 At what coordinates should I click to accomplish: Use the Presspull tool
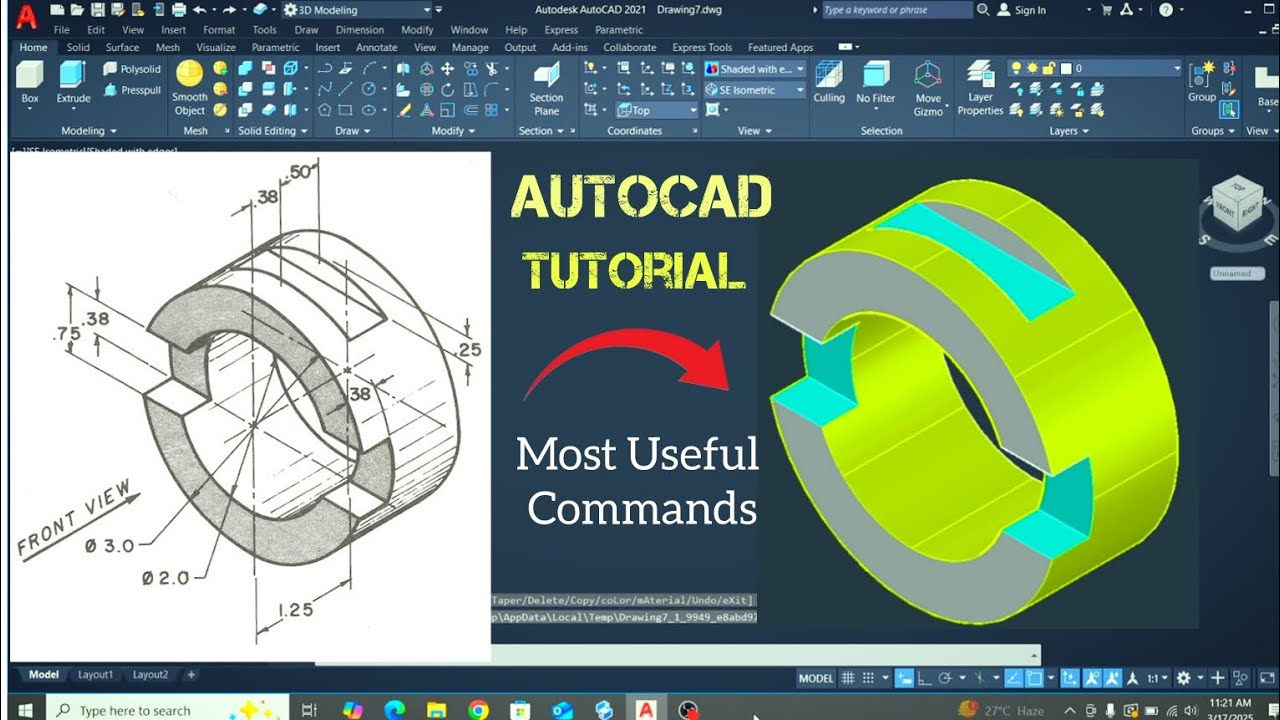(131, 90)
